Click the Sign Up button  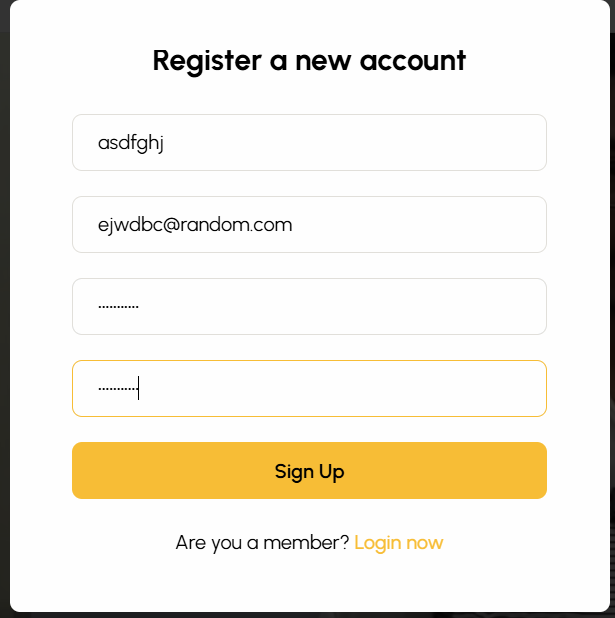pyautogui.click(x=309, y=470)
